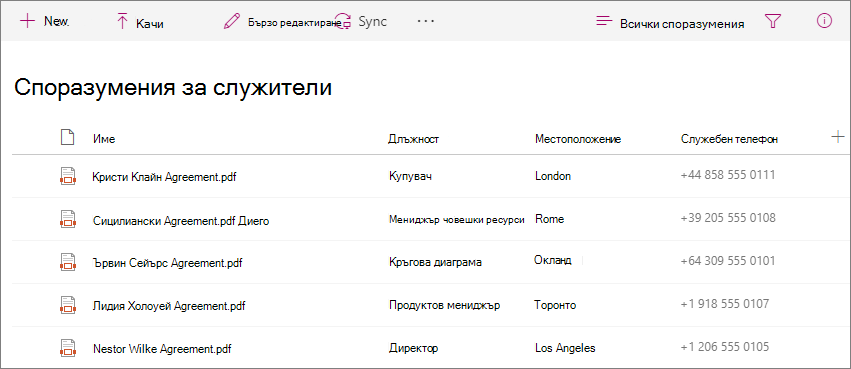Open the more options ellipsis
The width and height of the screenshot is (851, 369).
426,21
